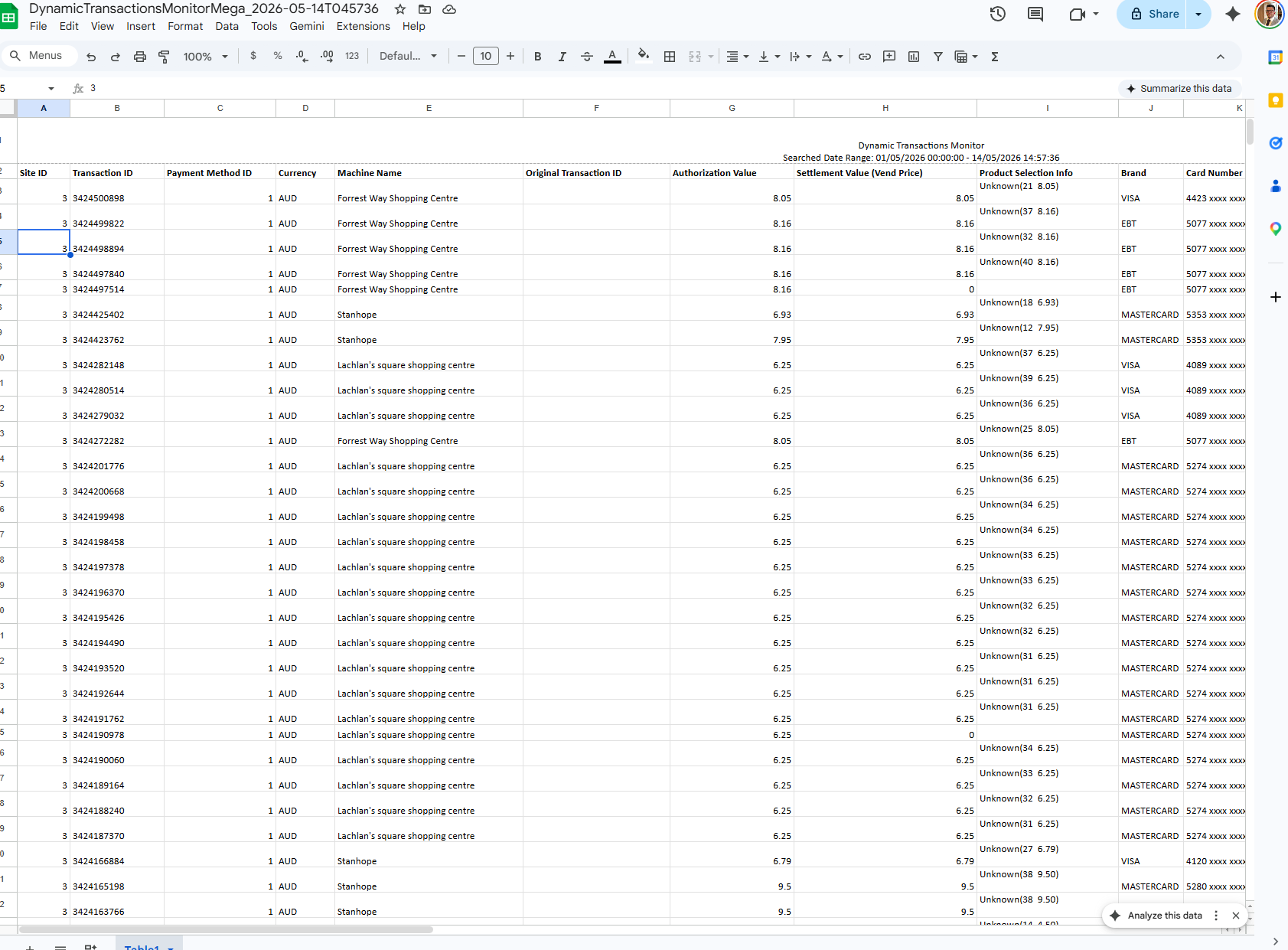
Task: Open the Format menu
Action: pyautogui.click(x=185, y=26)
